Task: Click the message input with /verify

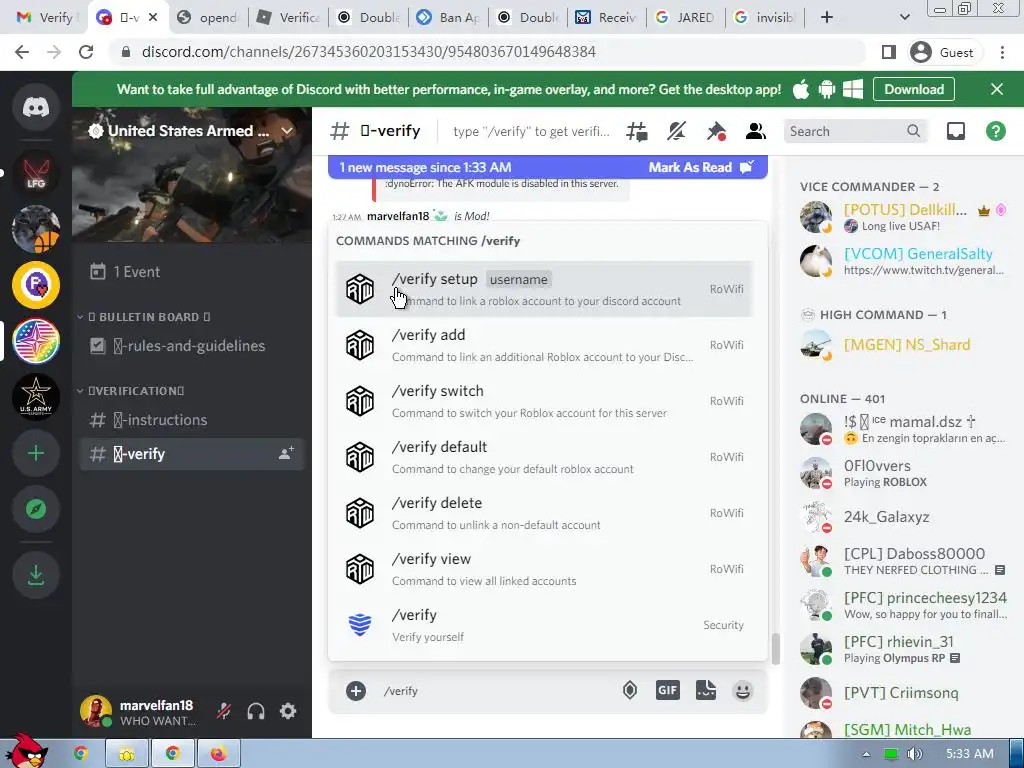Action: [x=496, y=691]
